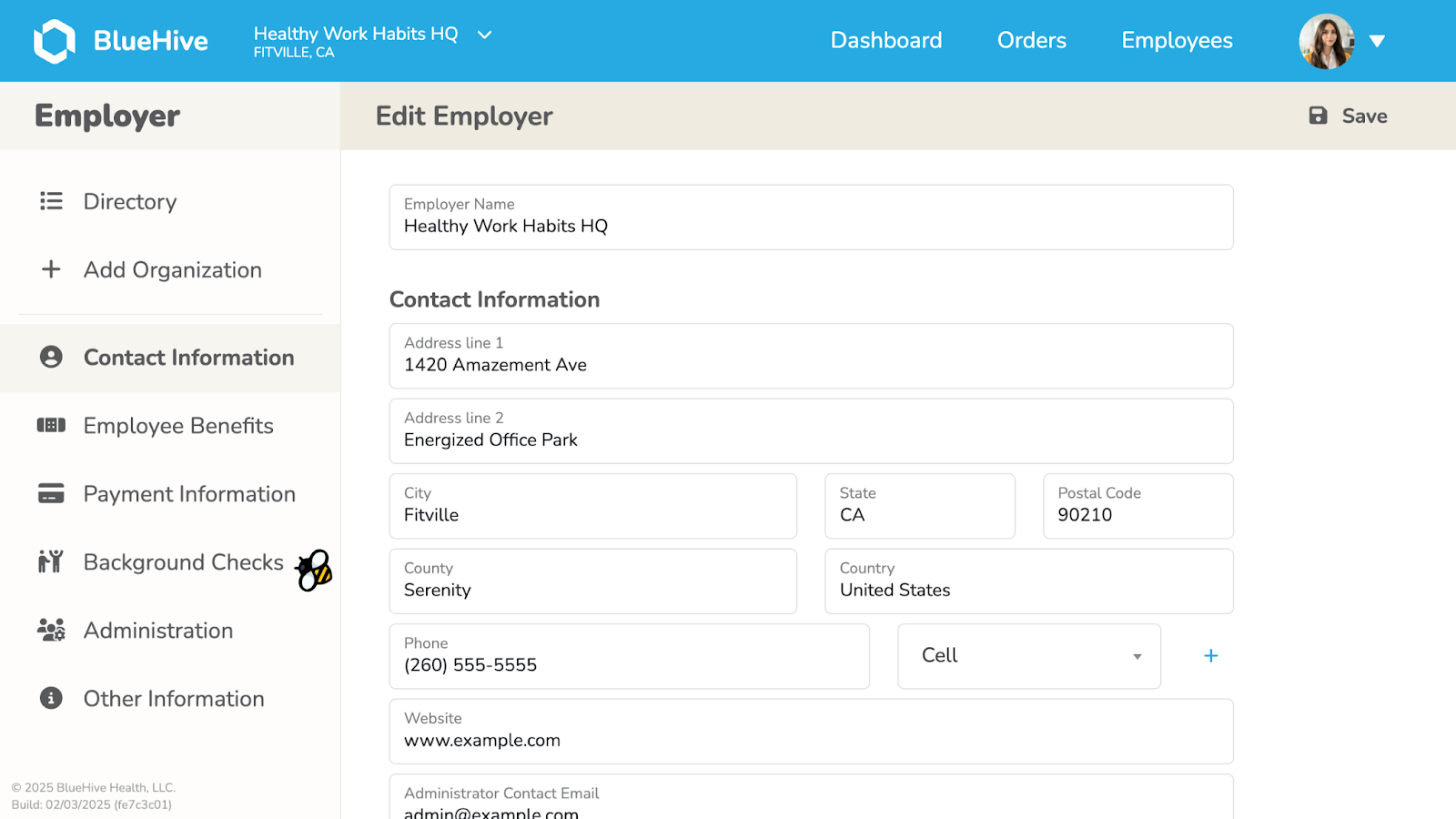Edit the County field
The width and height of the screenshot is (1456, 819).
tap(593, 581)
